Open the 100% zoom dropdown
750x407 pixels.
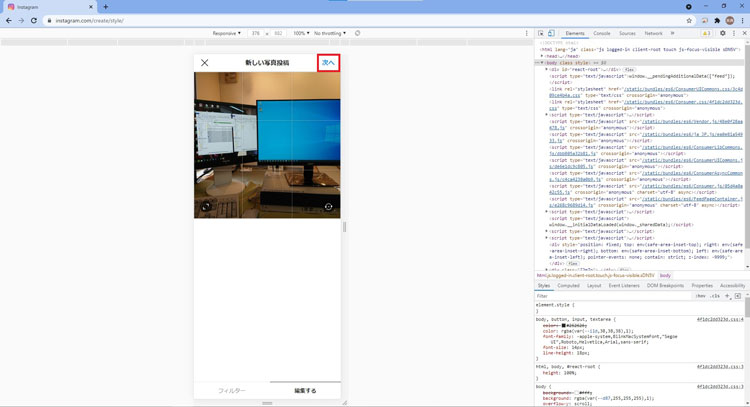(301, 33)
